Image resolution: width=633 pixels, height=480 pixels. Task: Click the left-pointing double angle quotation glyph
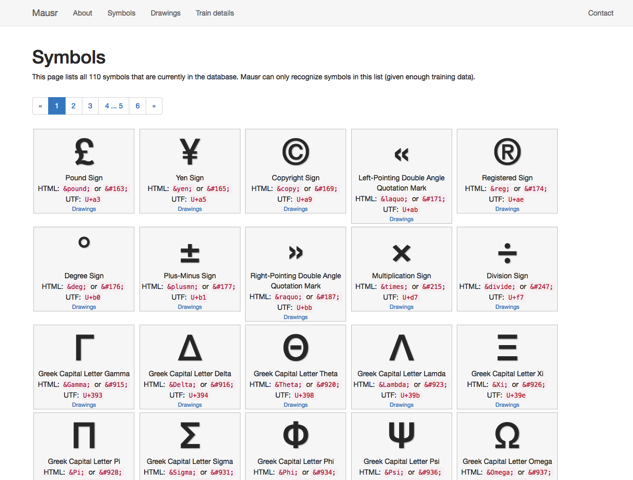click(401, 154)
